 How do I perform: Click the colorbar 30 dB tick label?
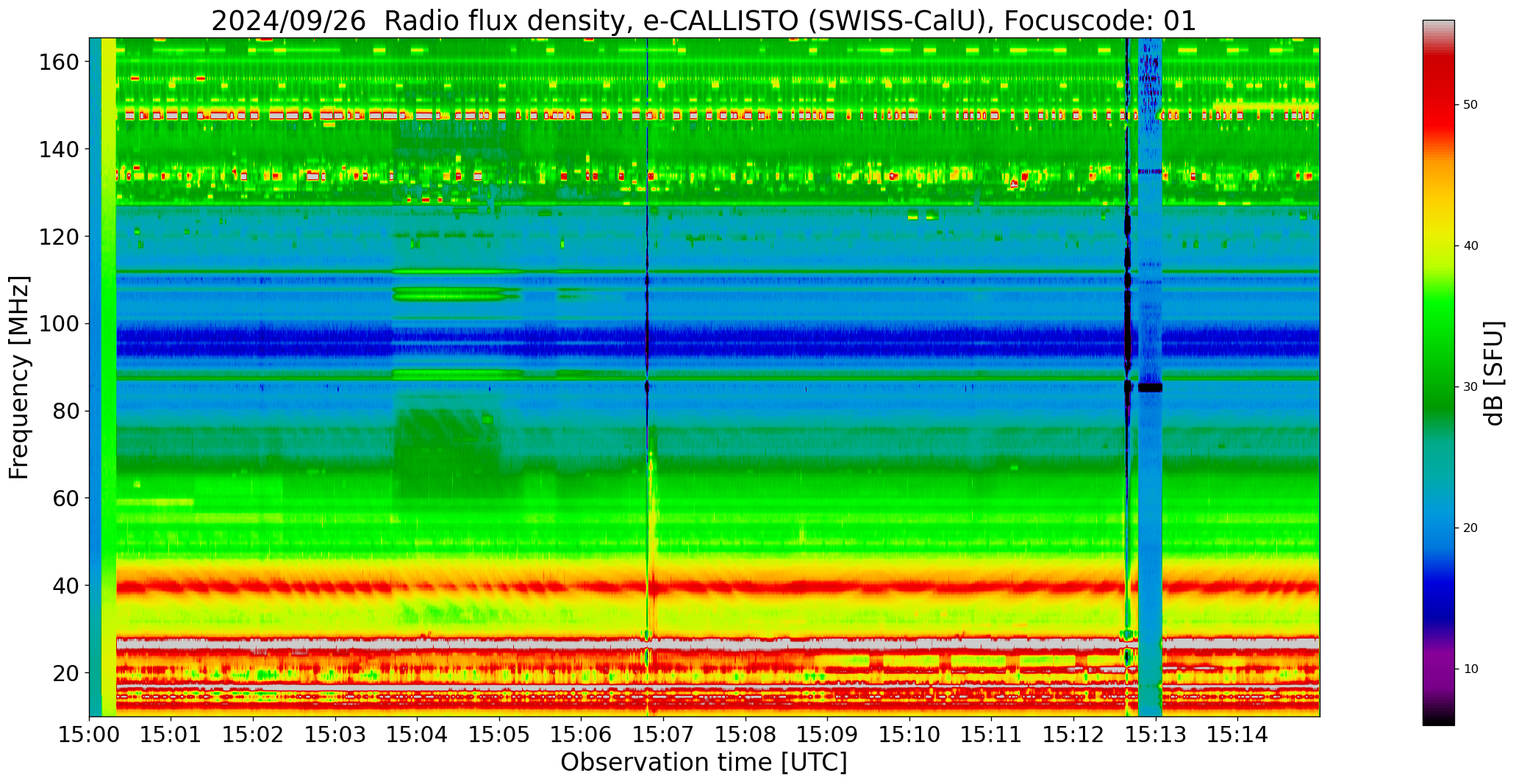(1470, 386)
